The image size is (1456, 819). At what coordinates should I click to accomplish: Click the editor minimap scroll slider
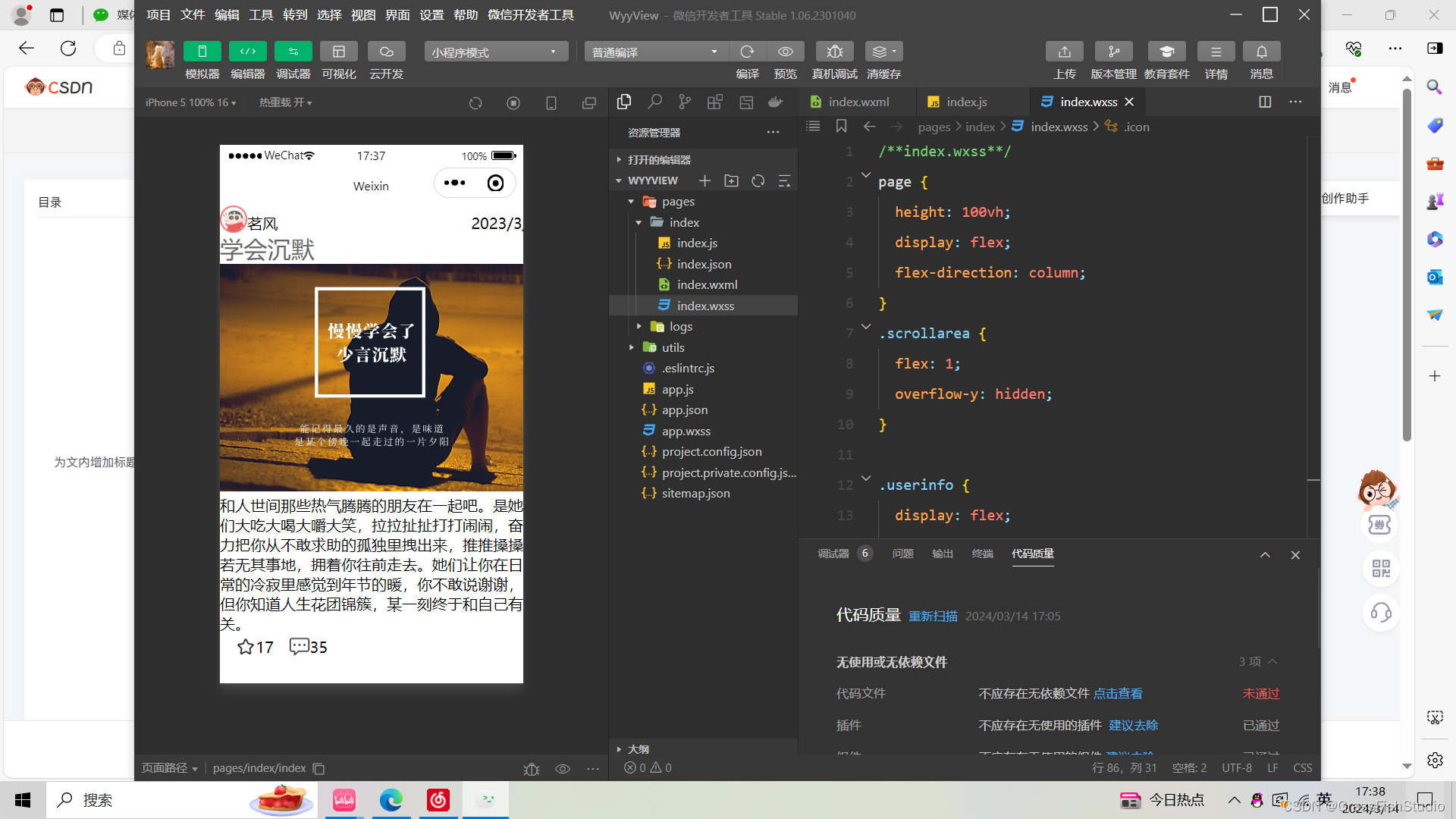click(1313, 480)
